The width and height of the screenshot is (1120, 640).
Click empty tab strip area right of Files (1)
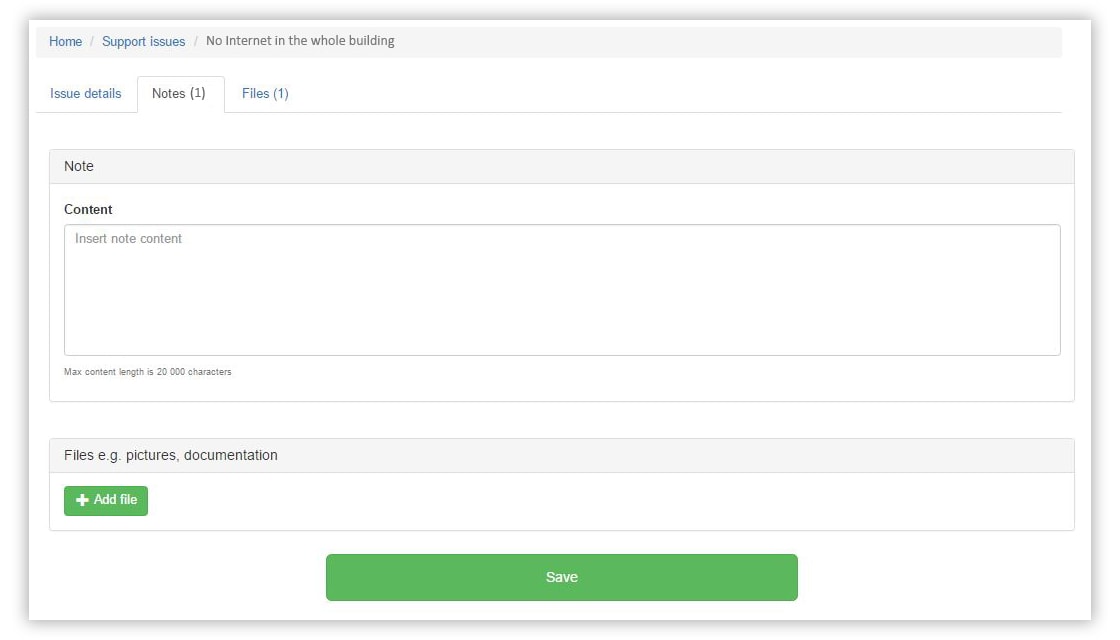[679, 94]
